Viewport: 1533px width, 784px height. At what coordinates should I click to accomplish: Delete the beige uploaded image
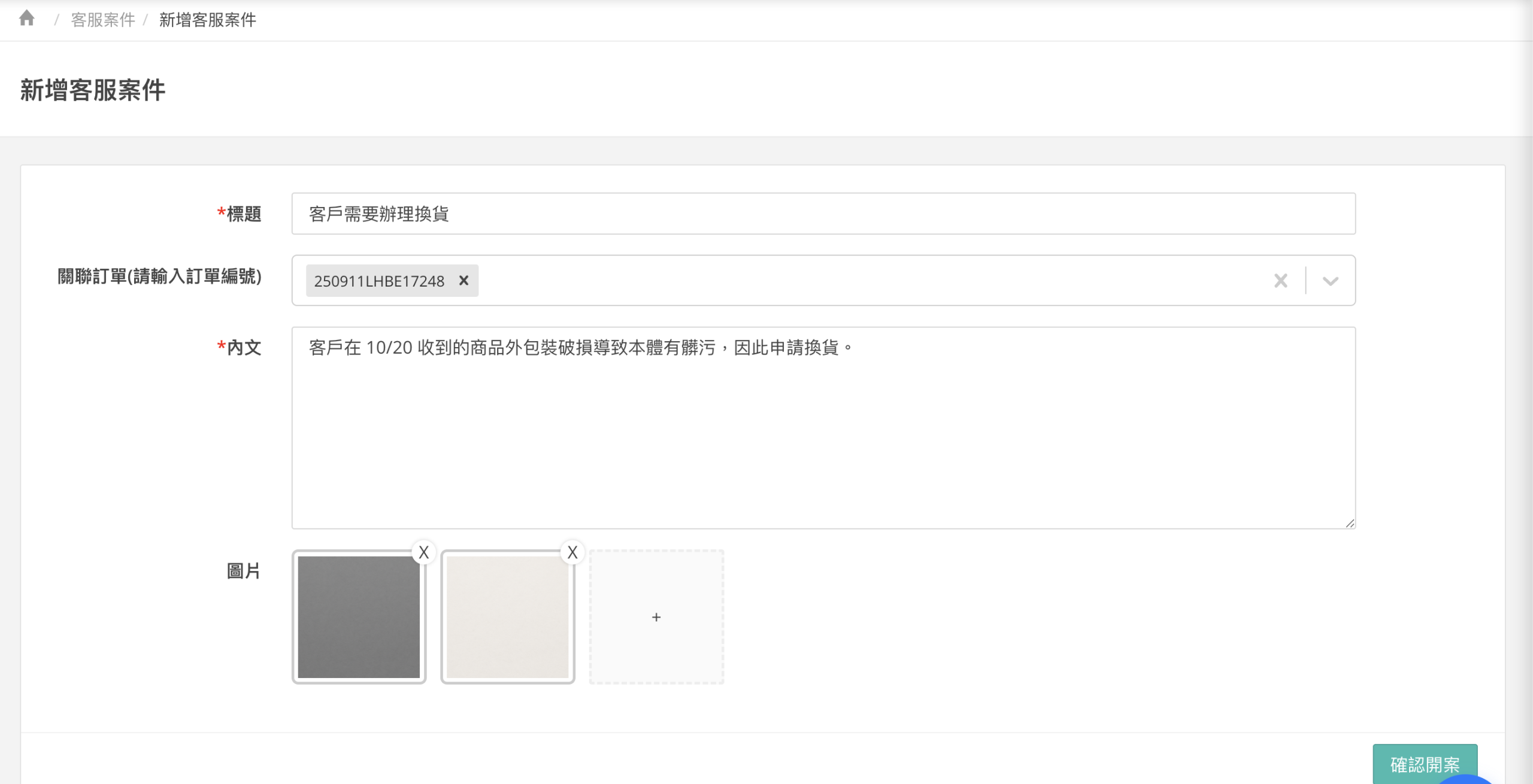tap(572, 552)
